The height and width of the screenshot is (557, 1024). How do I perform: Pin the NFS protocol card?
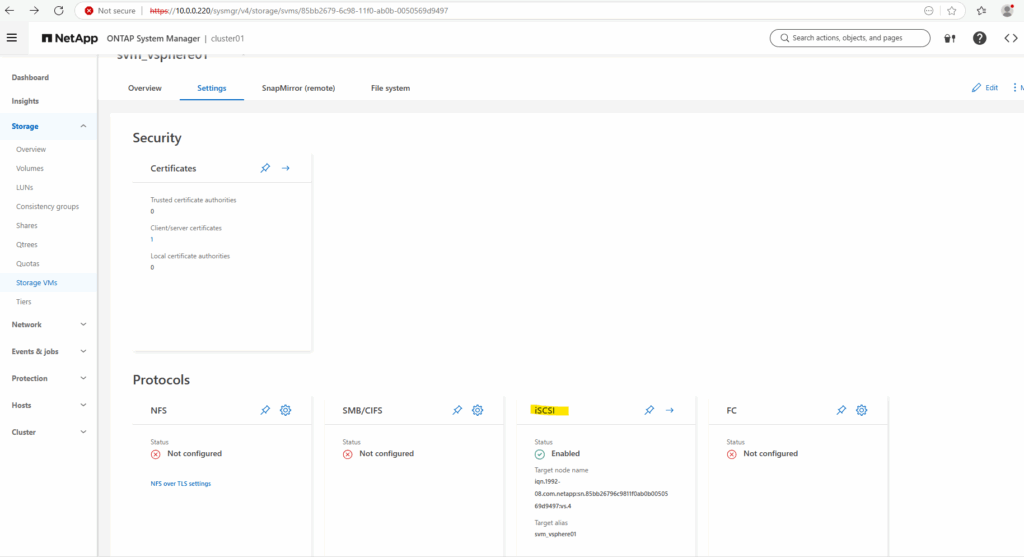[265, 410]
